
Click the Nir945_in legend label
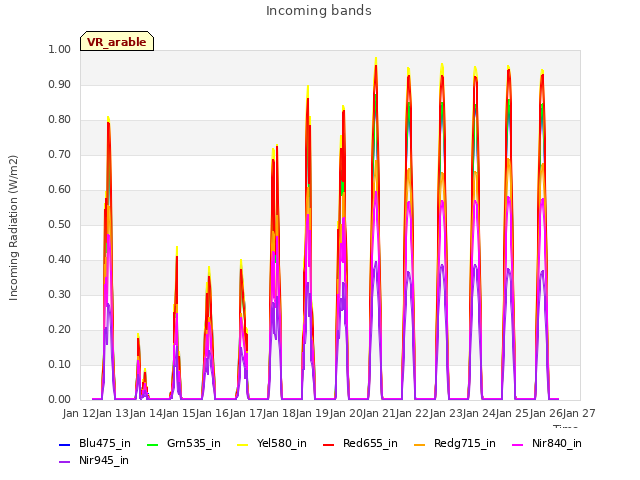pos(104,461)
